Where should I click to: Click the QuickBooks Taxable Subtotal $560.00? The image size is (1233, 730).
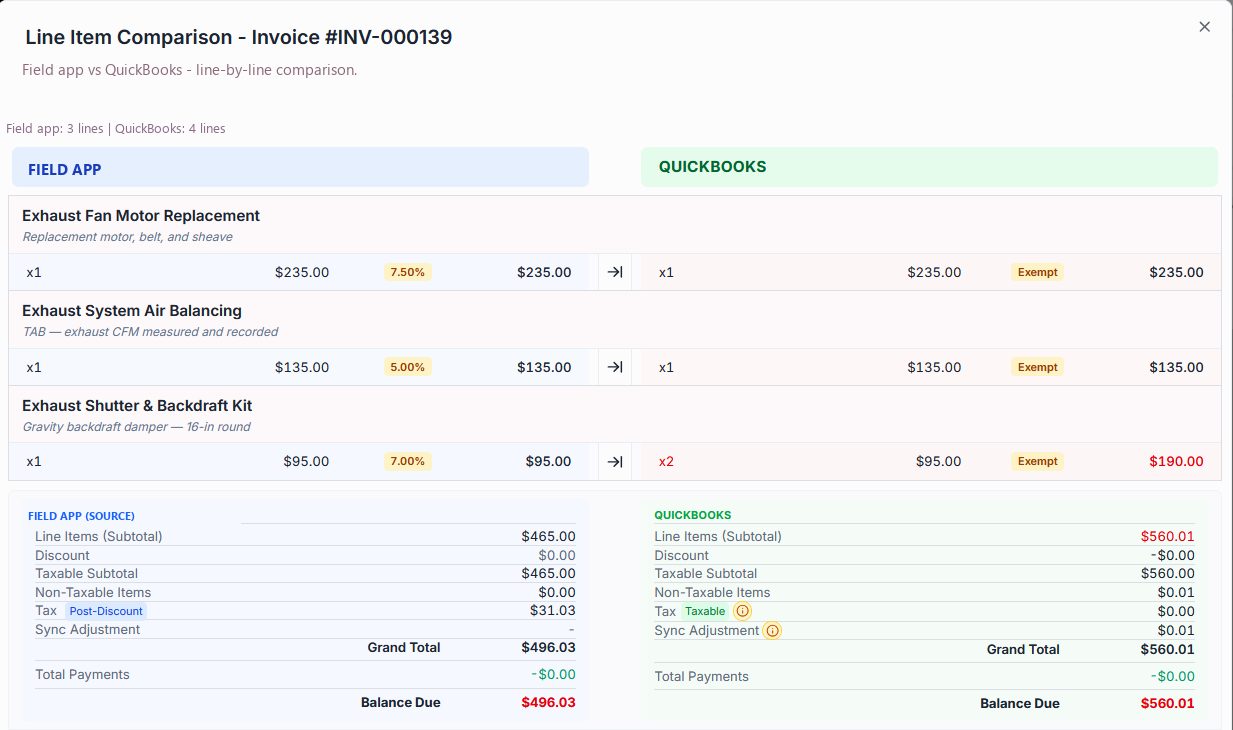click(1168, 573)
